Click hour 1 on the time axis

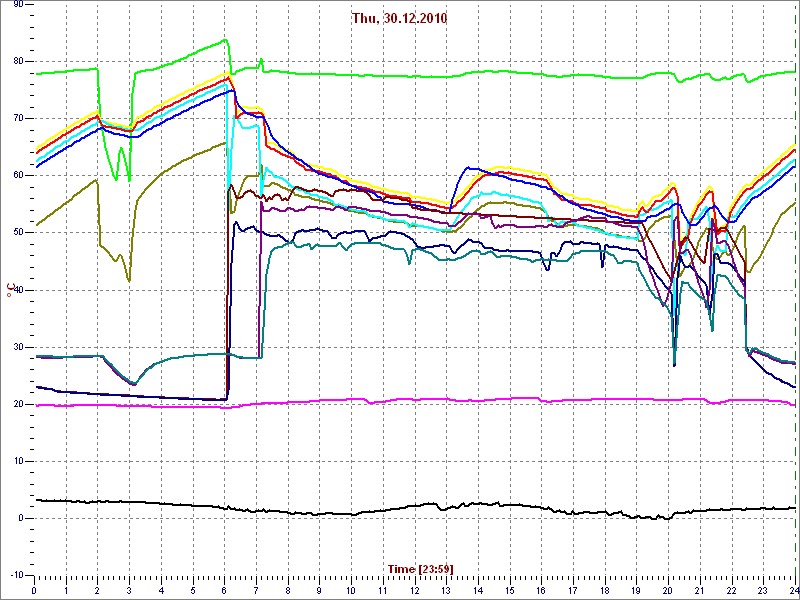(66, 591)
